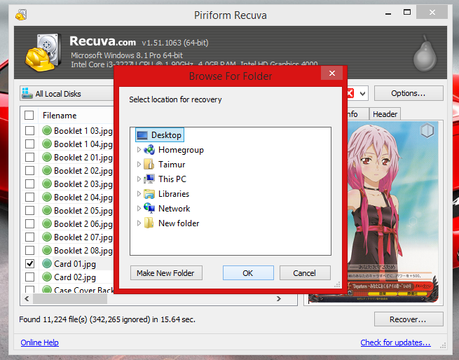Check the box for Booklet 1 04.jpg
This screenshot has width=459, height=360.
[x=30, y=144]
